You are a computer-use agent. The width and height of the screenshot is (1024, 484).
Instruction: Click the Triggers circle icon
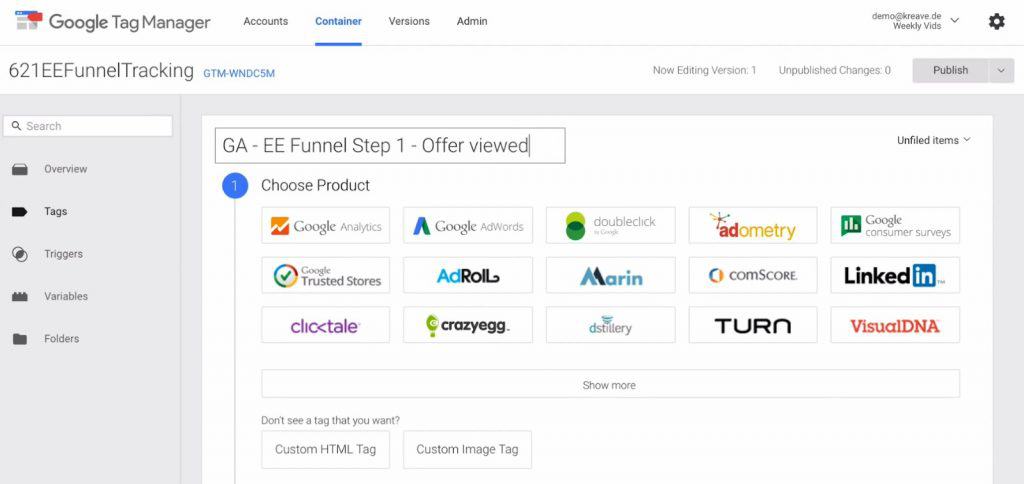coord(20,254)
